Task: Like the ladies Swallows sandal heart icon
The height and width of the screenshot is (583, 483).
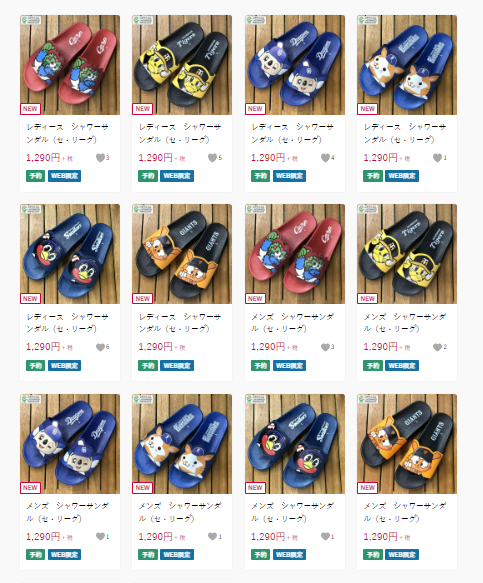Action: [x=100, y=347]
